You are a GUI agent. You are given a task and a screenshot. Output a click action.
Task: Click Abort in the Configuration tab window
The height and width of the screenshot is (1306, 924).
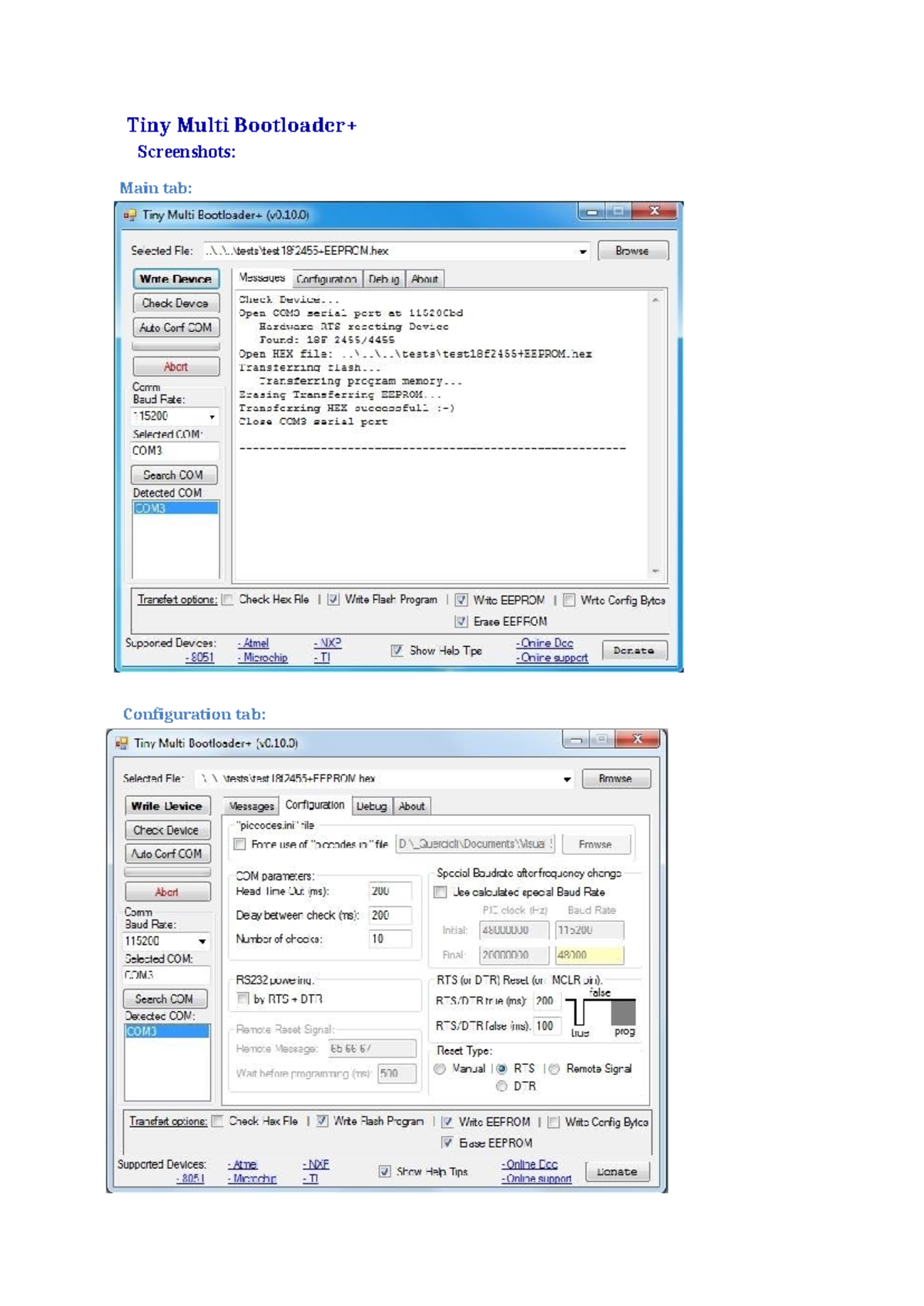(x=167, y=892)
